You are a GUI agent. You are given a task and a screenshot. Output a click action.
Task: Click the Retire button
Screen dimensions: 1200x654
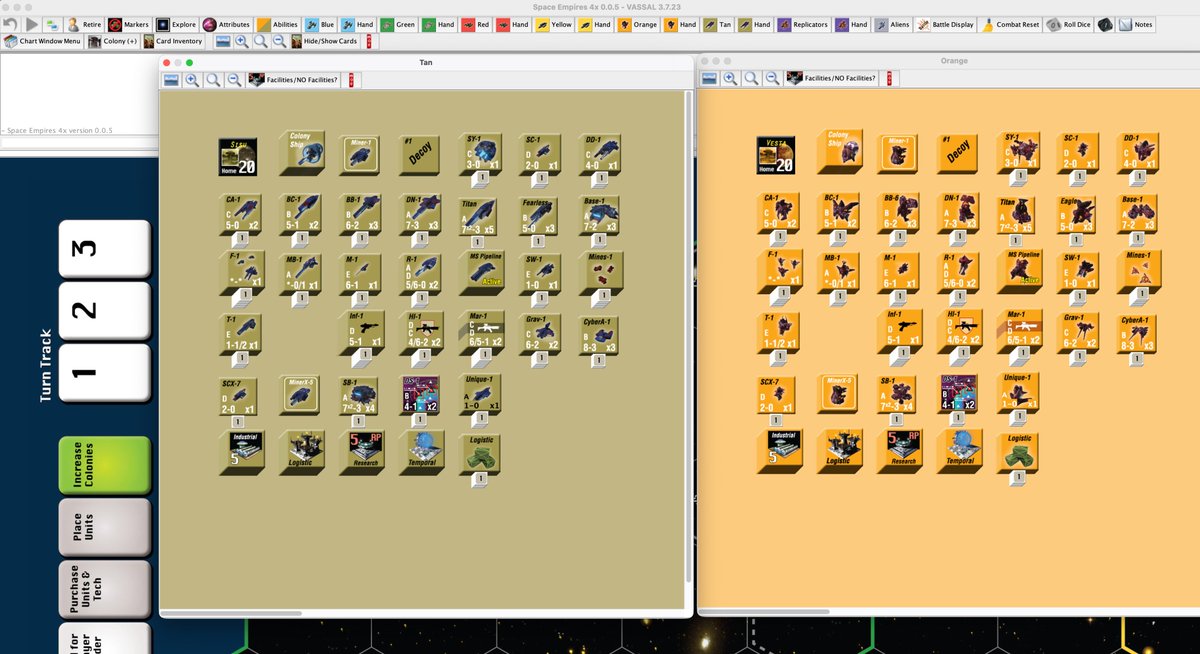(x=83, y=24)
